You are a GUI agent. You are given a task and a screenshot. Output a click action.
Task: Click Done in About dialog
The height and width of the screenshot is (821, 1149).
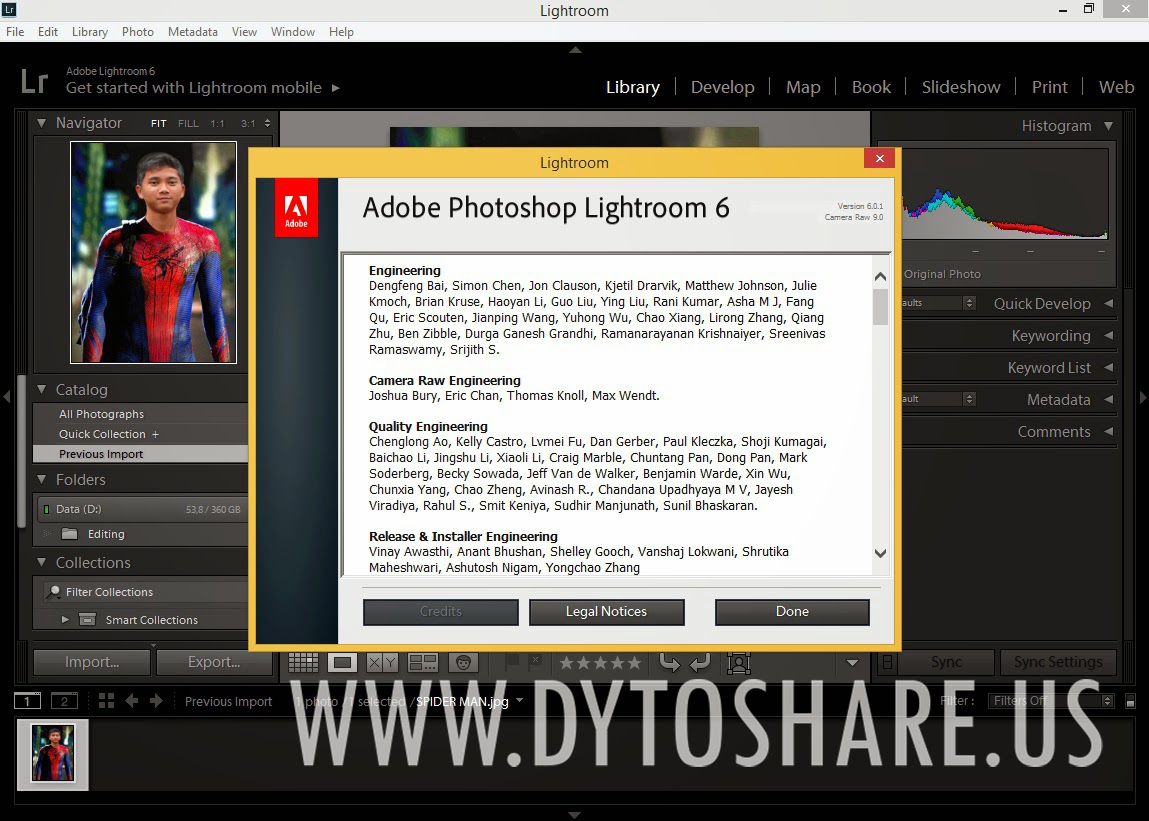click(792, 612)
